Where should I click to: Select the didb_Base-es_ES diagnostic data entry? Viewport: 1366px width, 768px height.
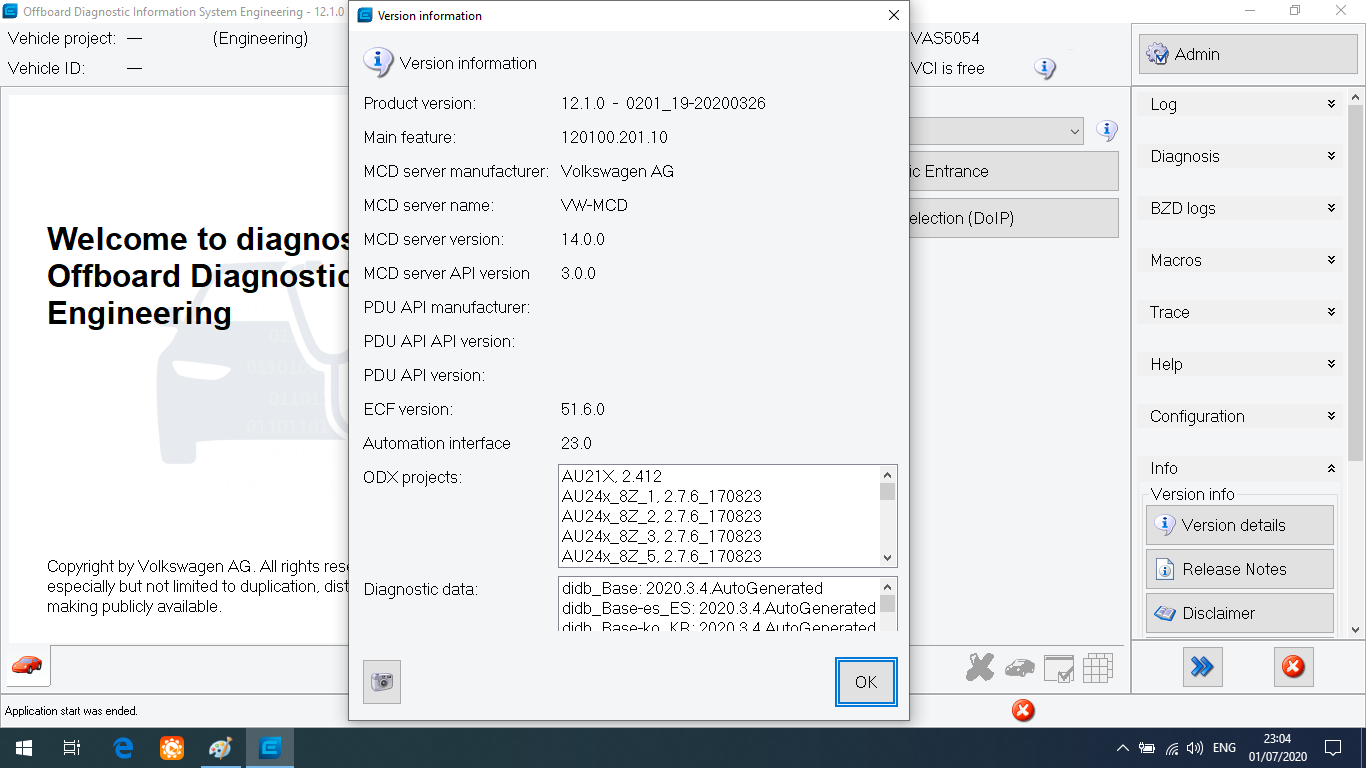click(719, 608)
